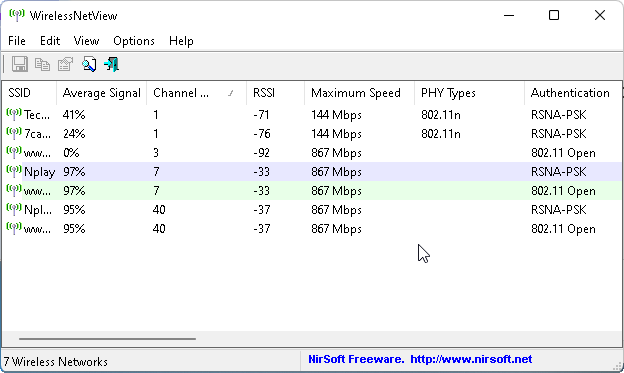
Task: Click the -71 RSSI value
Action: tap(261, 115)
